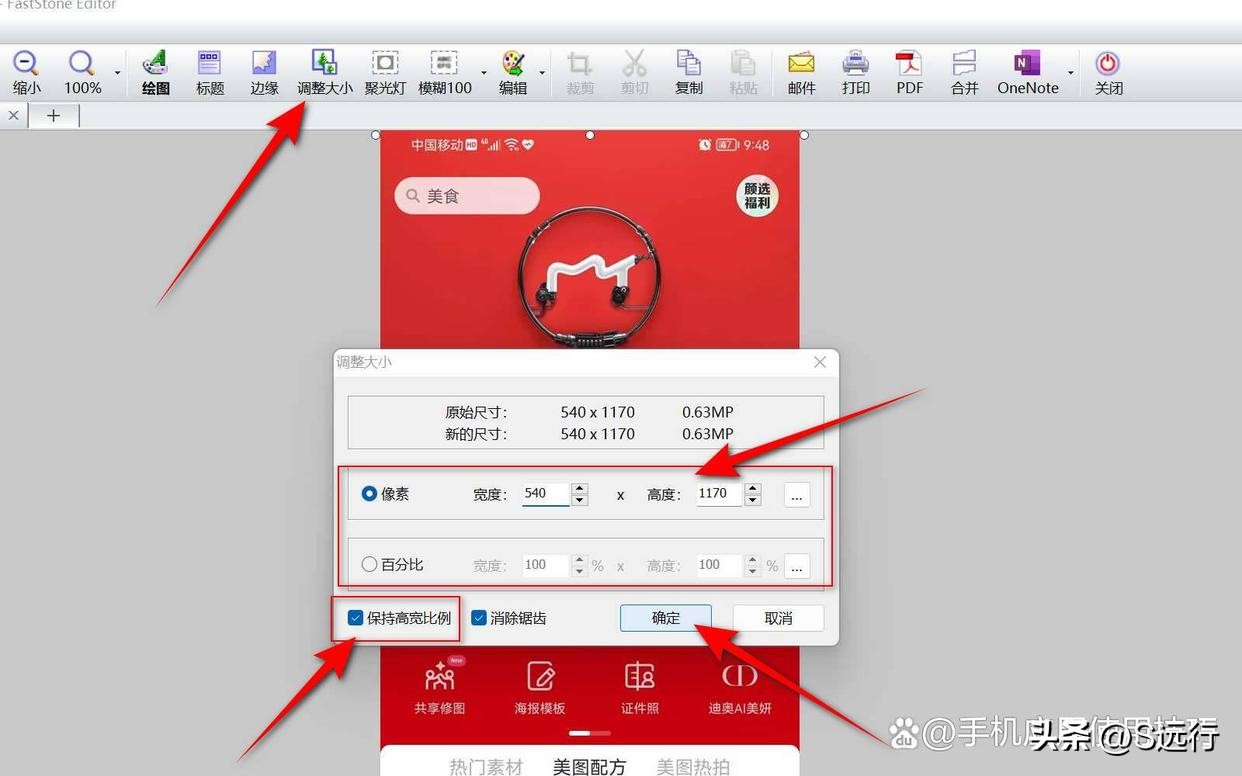Uncheck the 保持高宽比例 aspect ratio checkbox
This screenshot has height=776, width=1242.
(355, 617)
